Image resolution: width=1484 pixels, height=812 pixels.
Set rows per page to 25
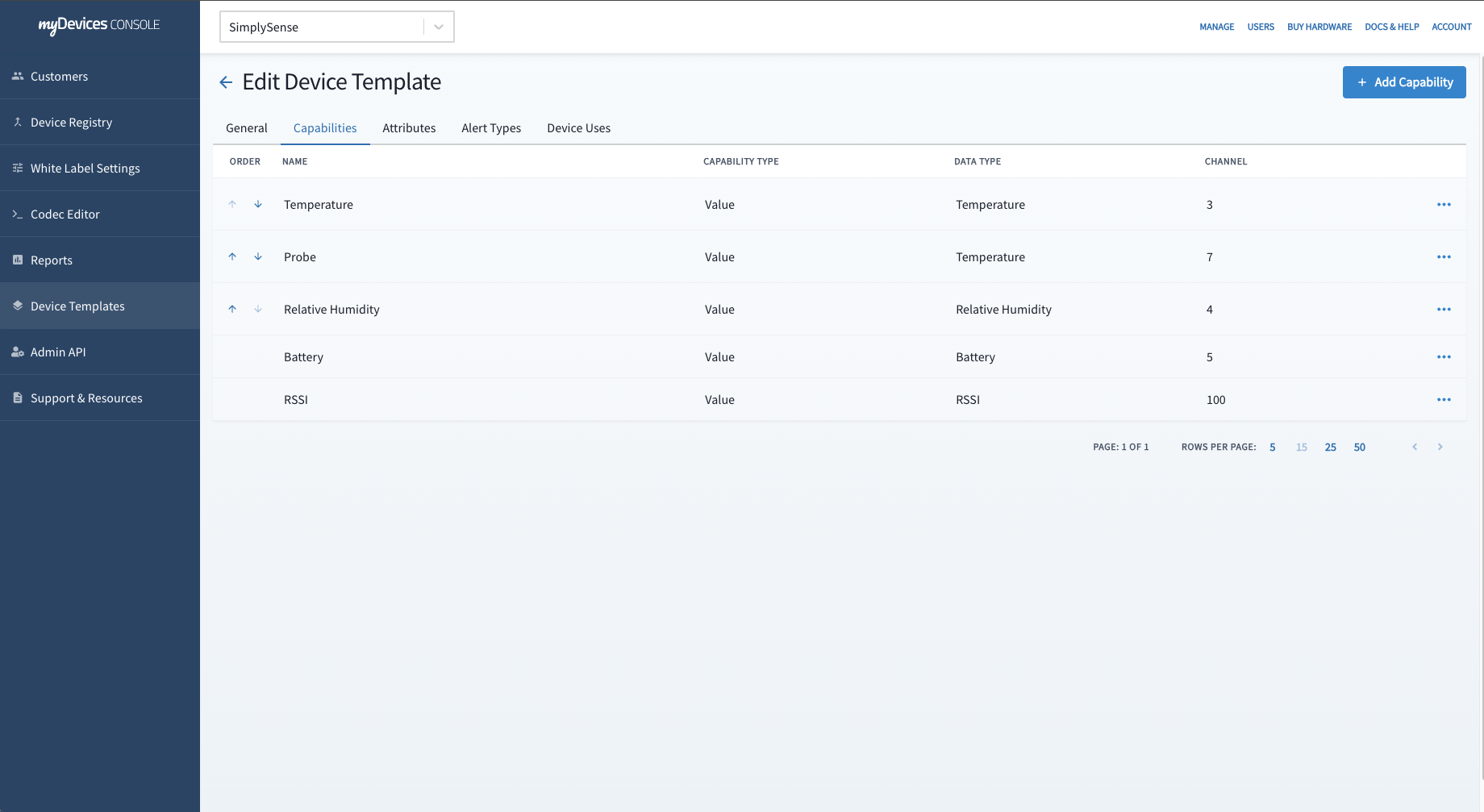coord(1330,448)
